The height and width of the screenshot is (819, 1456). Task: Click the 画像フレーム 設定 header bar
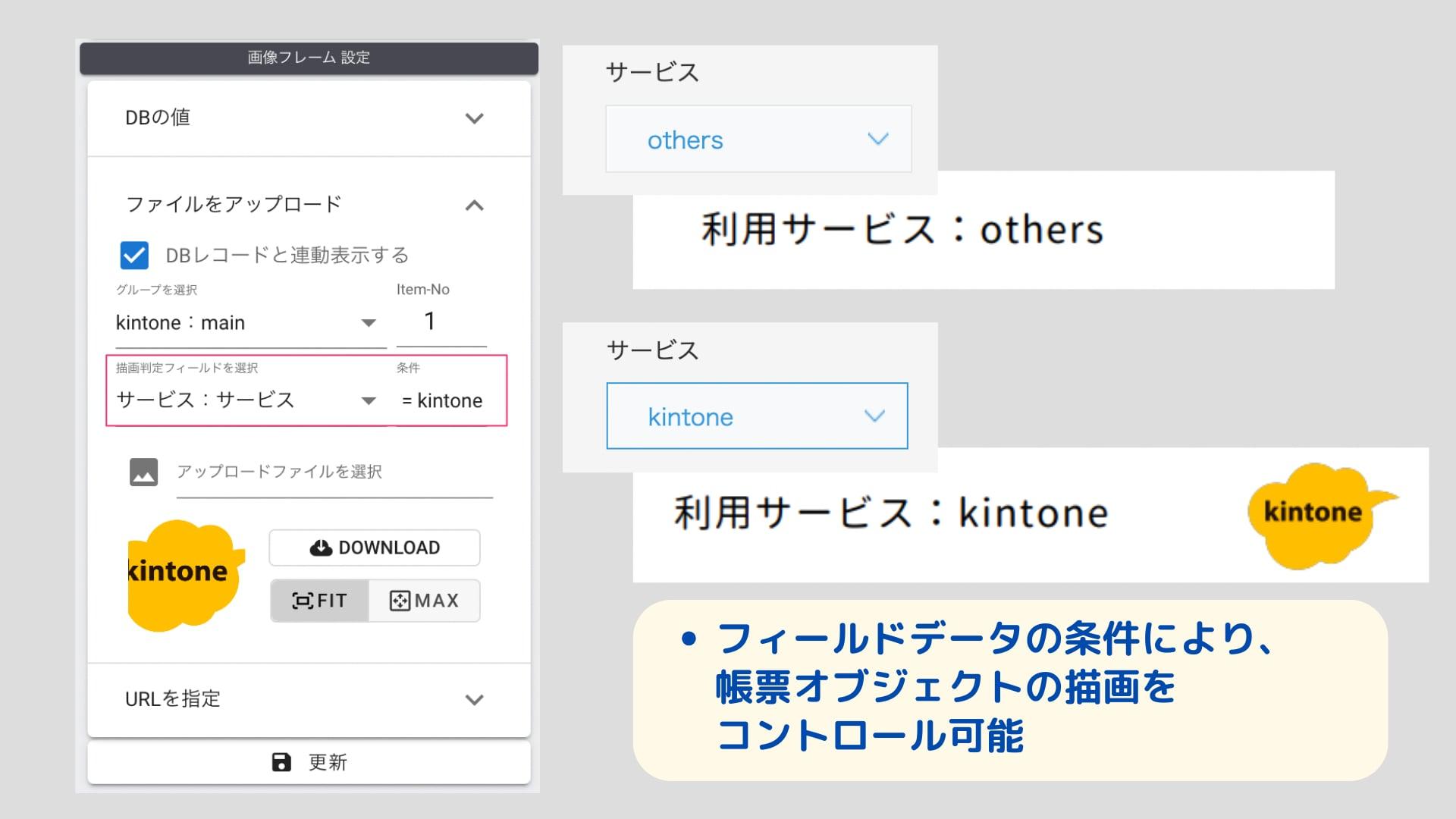(x=309, y=58)
